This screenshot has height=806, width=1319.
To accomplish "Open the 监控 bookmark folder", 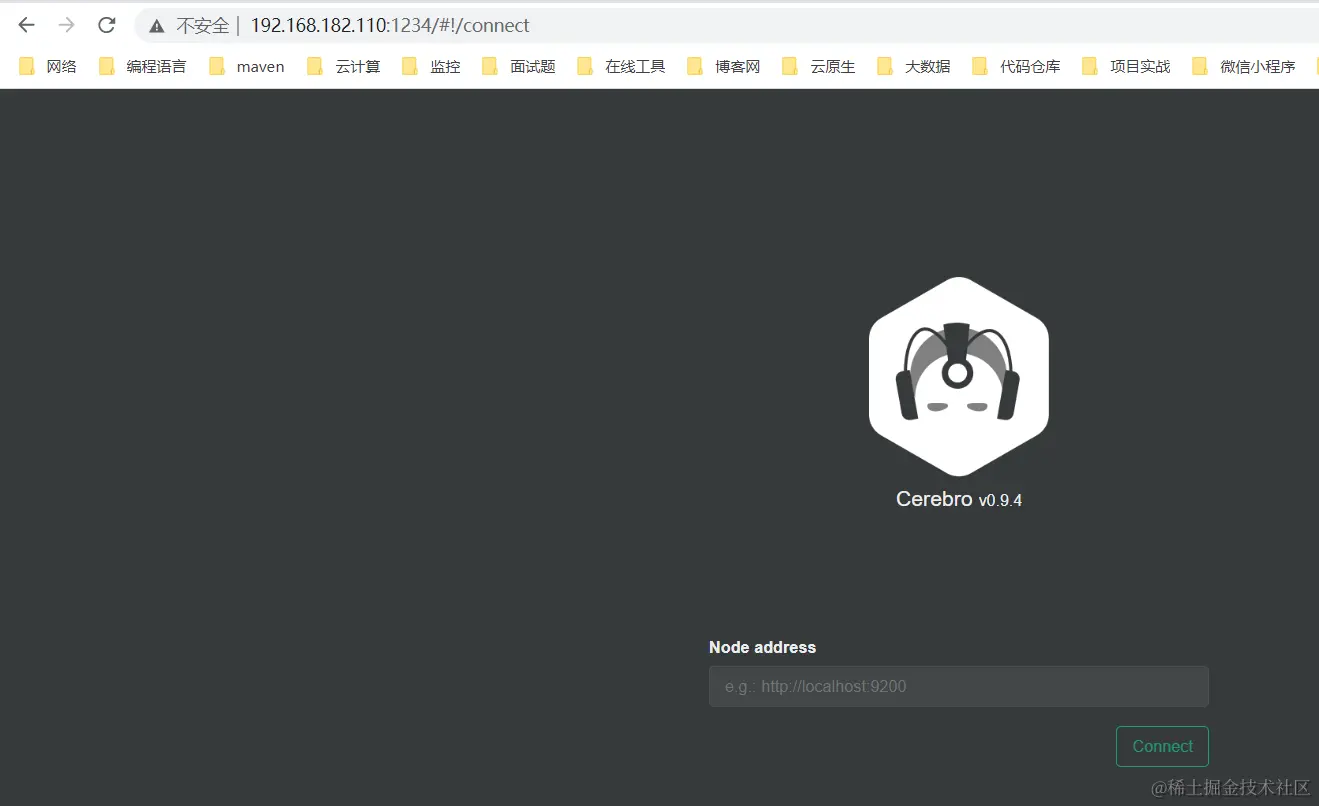I will click(x=431, y=66).
